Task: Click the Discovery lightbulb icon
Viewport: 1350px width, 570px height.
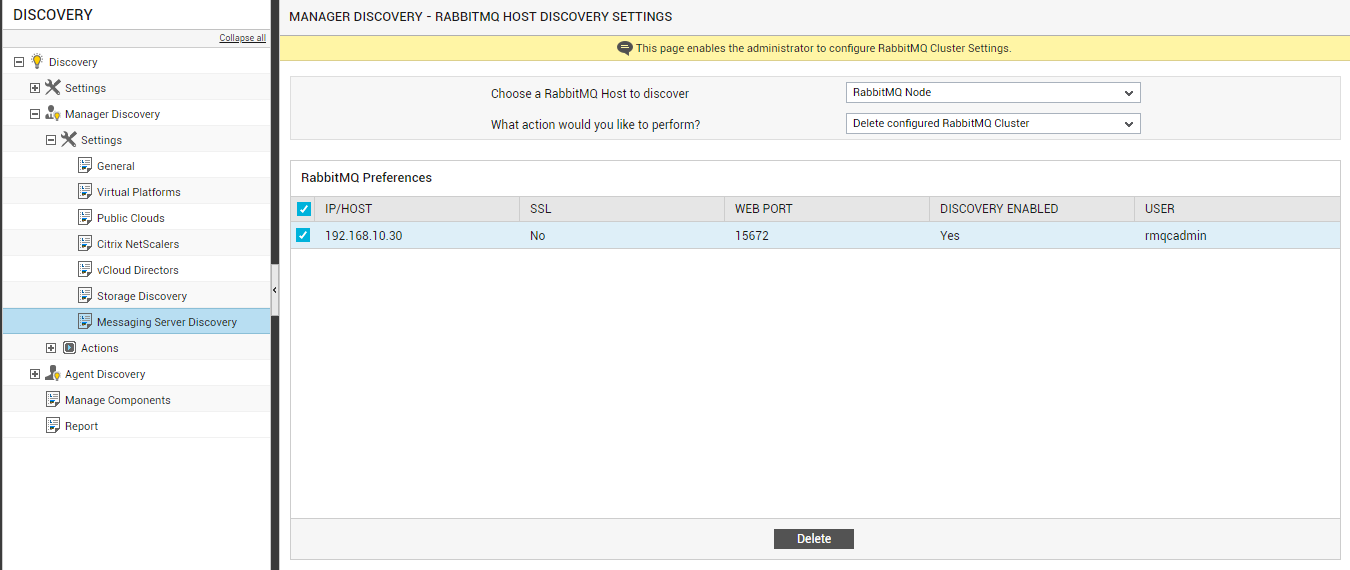Action: pyautogui.click(x=37, y=61)
